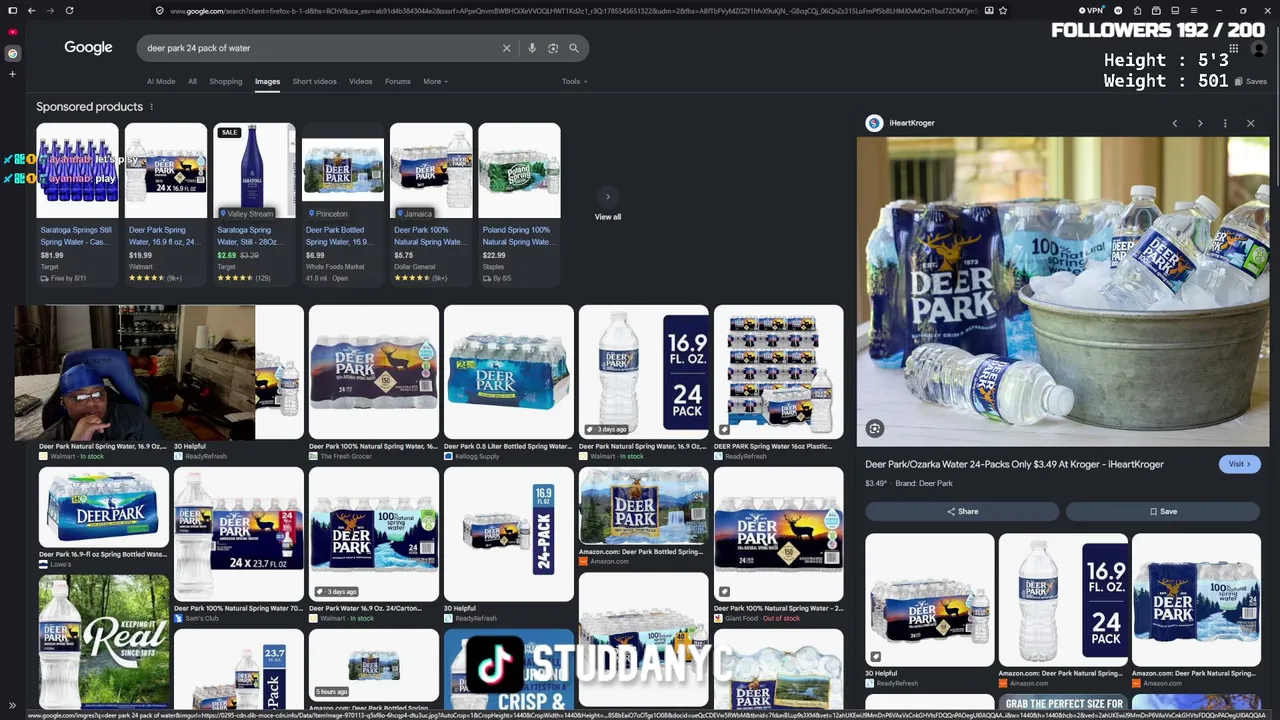This screenshot has height=720, width=1280.
Task: Open Google apps grid
Action: coord(1234,48)
